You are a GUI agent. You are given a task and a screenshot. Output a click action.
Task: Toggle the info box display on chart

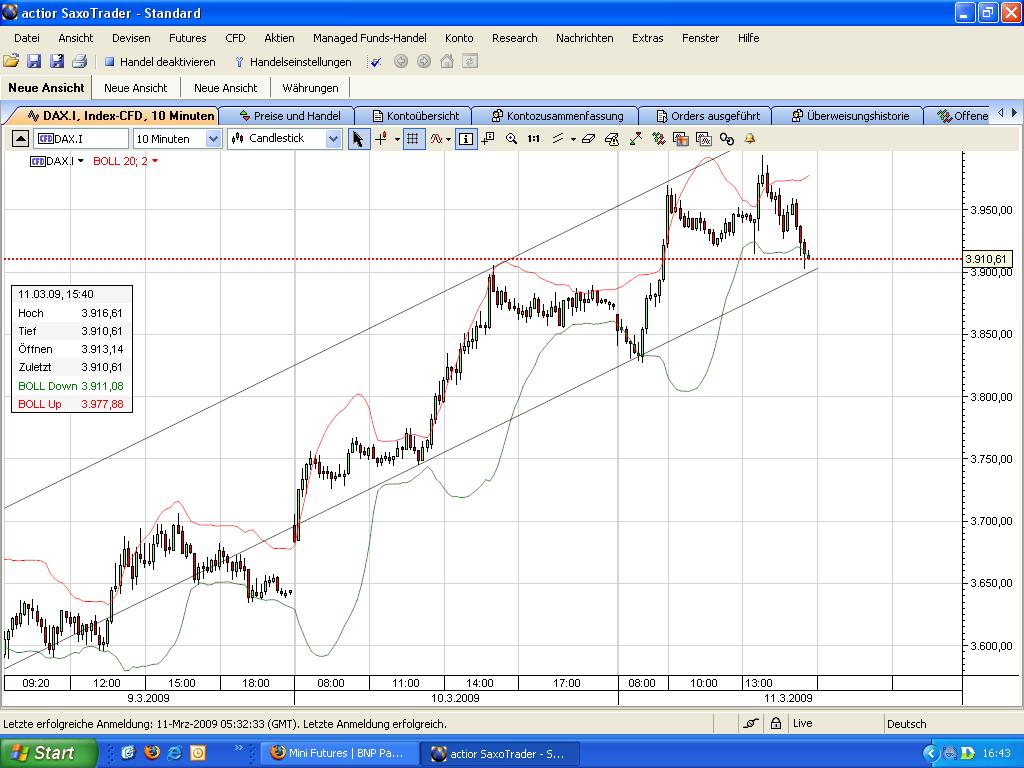[465, 139]
